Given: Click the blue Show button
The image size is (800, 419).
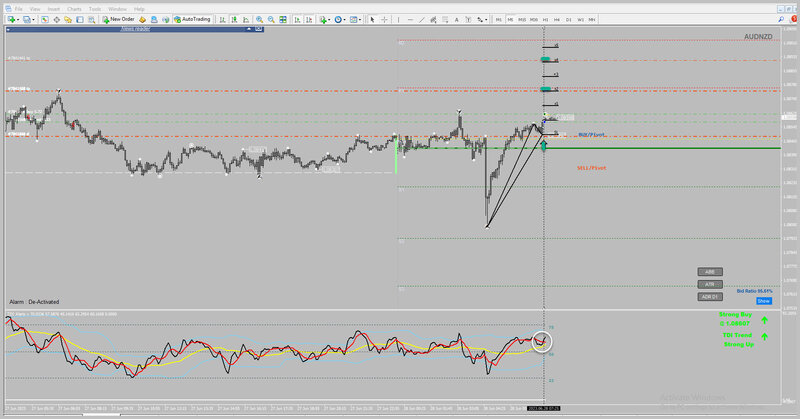Looking at the screenshot, I should coord(763,300).
